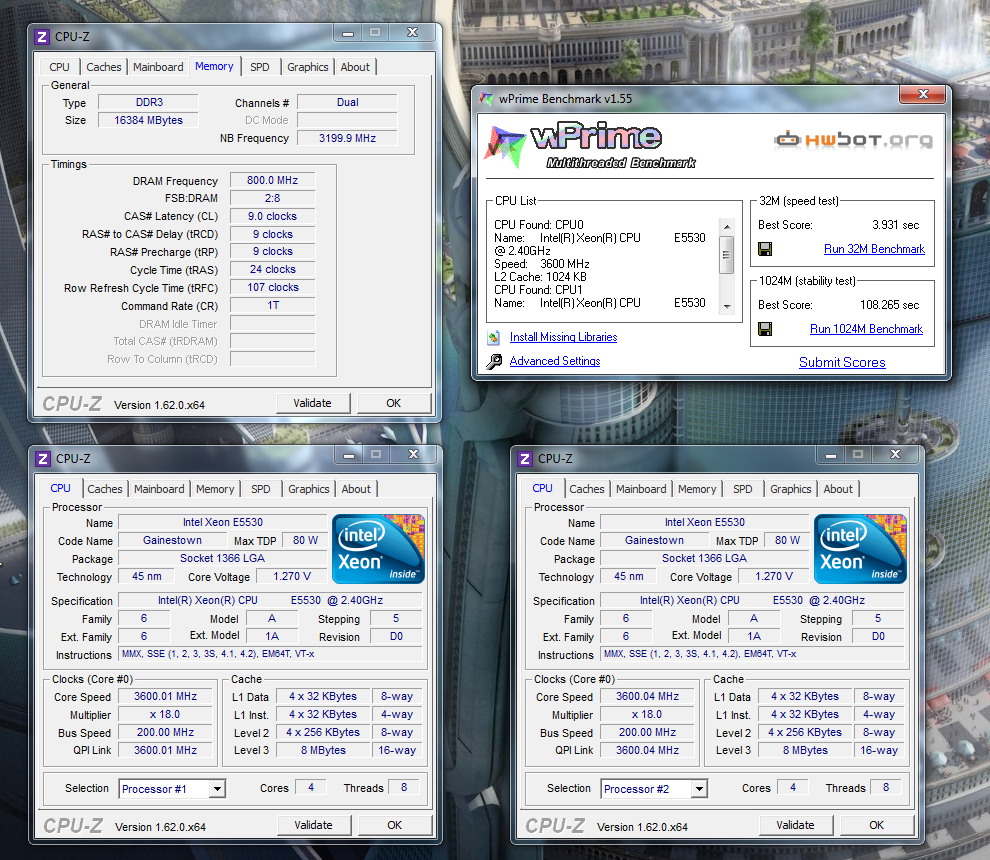
Task: Click the CPU-Z title icon of the Processor #2 window
Action: (x=525, y=458)
